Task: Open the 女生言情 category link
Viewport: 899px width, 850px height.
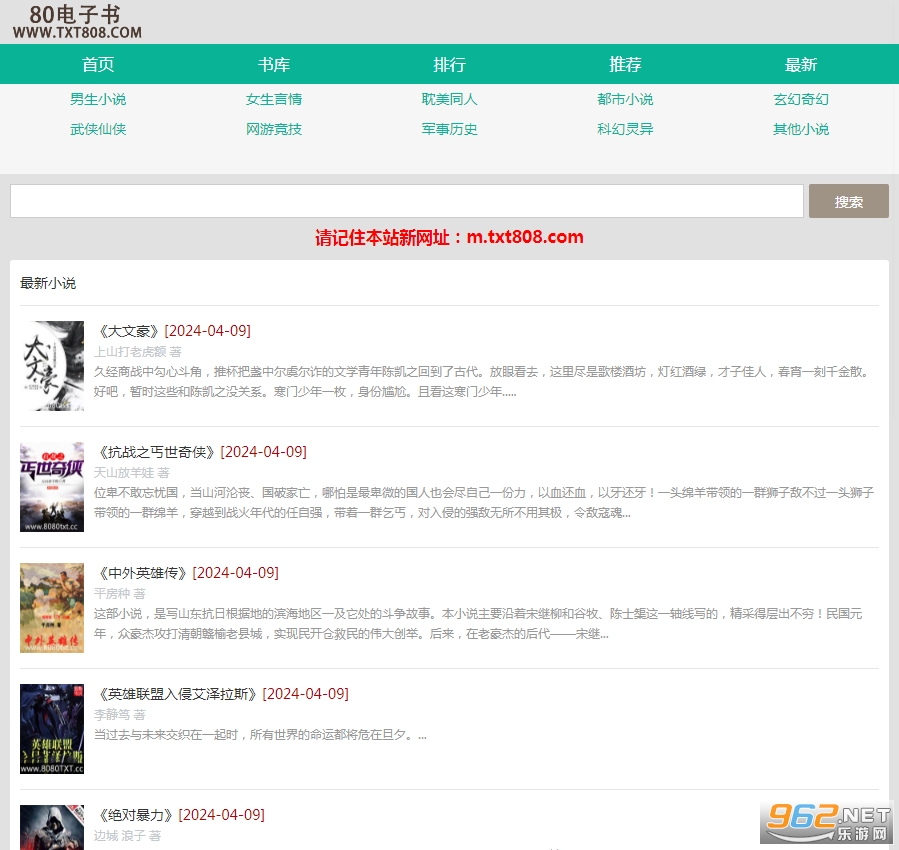Action: tap(274, 99)
